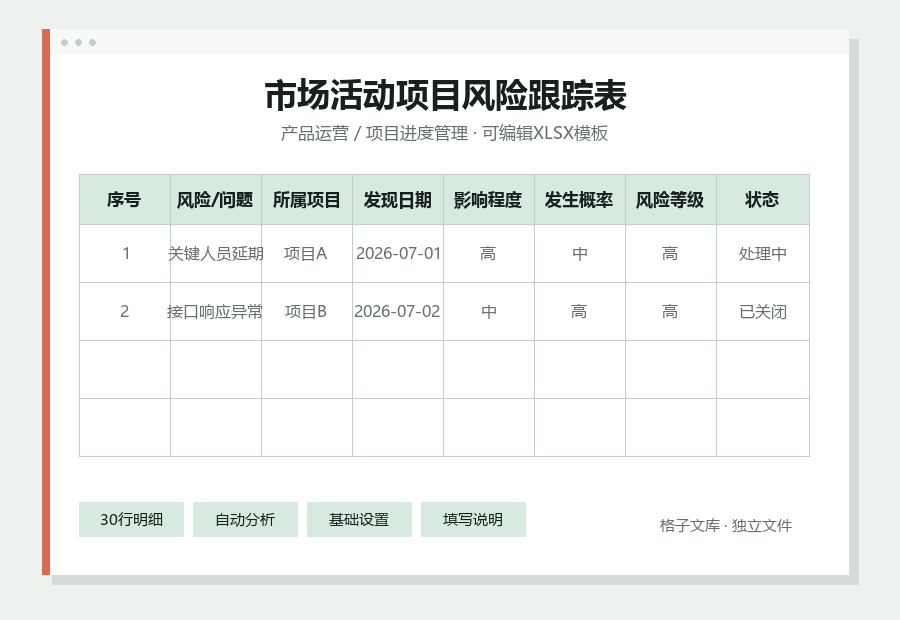This screenshot has height=620, width=900.
Task: Select the 状态 column header
Action: click(x=763, y=200)
